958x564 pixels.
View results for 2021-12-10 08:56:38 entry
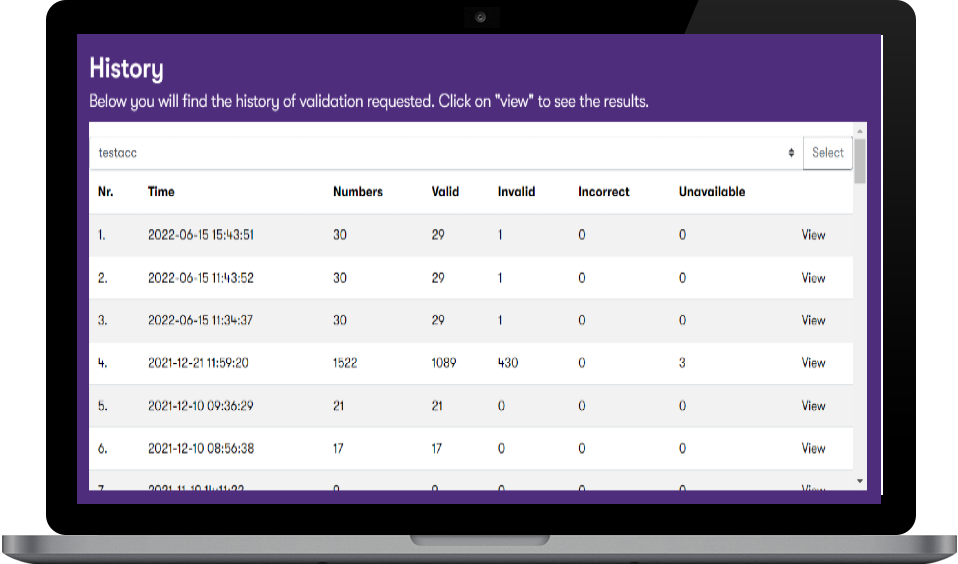tap(813, 449)
